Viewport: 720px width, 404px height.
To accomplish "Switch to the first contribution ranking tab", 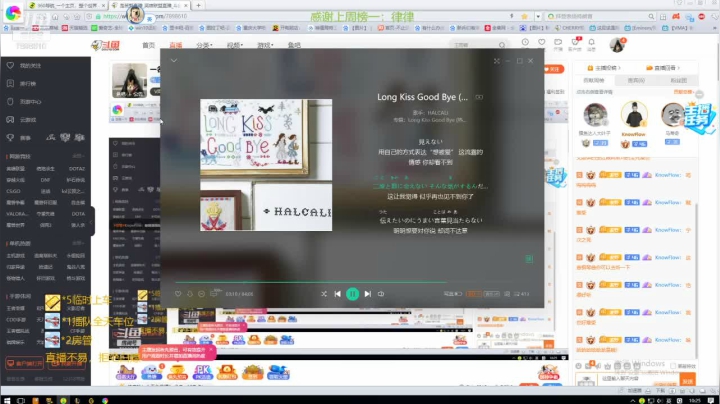I will tap(594, 80).
